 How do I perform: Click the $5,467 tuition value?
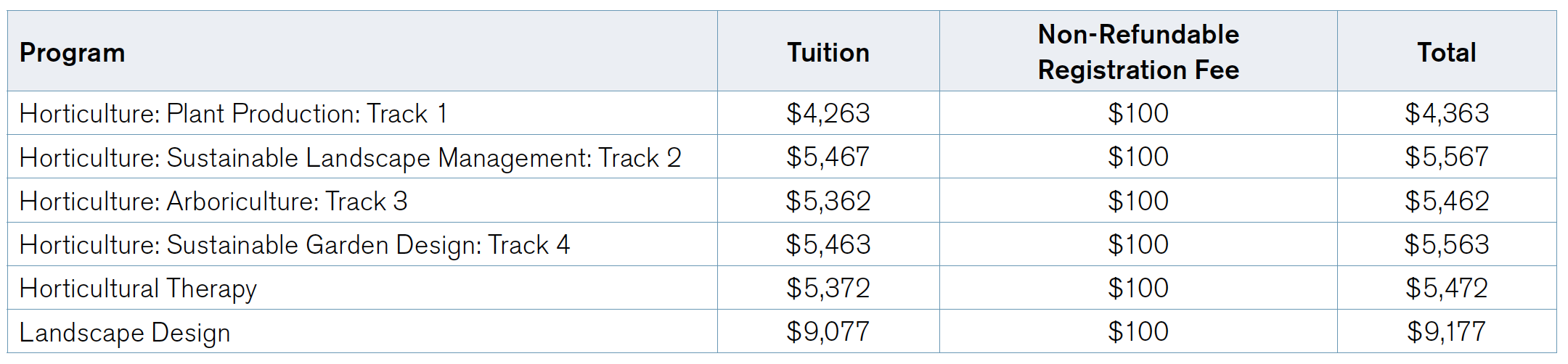coord(828,157)
